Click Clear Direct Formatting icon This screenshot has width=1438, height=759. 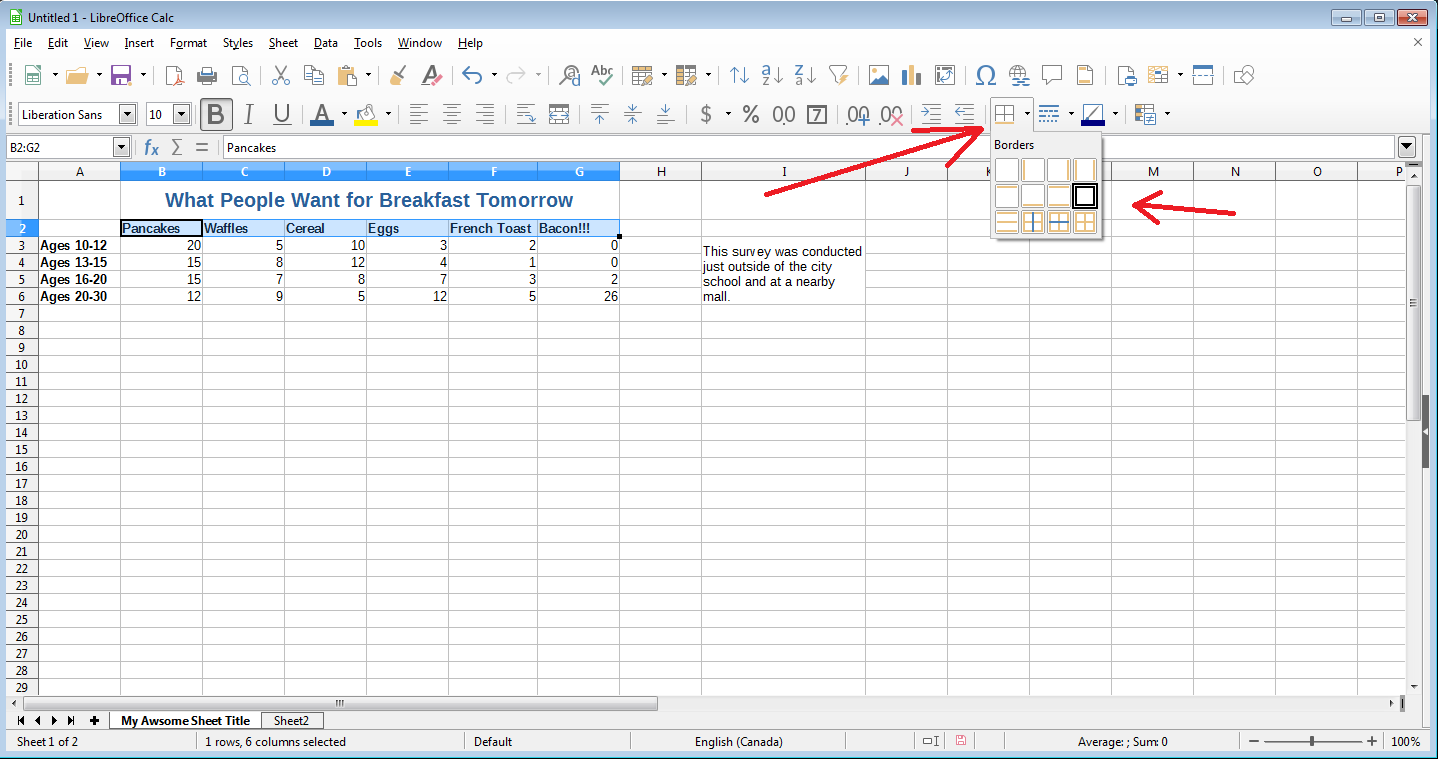[431, 75]
